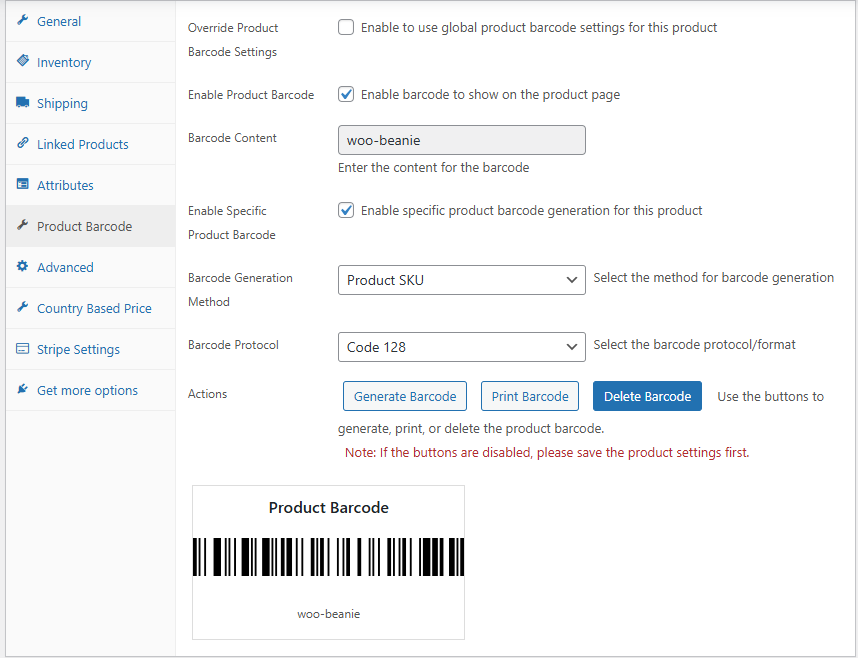The image size is (858, 658).
Task: Click the Country Based Price wrench icon
Action: [22, 307]
